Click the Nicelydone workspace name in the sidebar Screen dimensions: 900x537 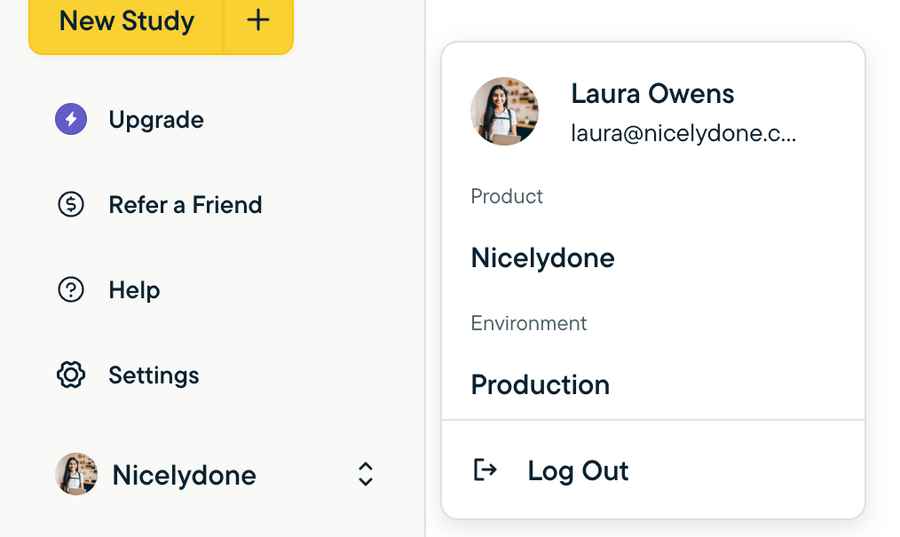click(184, 476)
